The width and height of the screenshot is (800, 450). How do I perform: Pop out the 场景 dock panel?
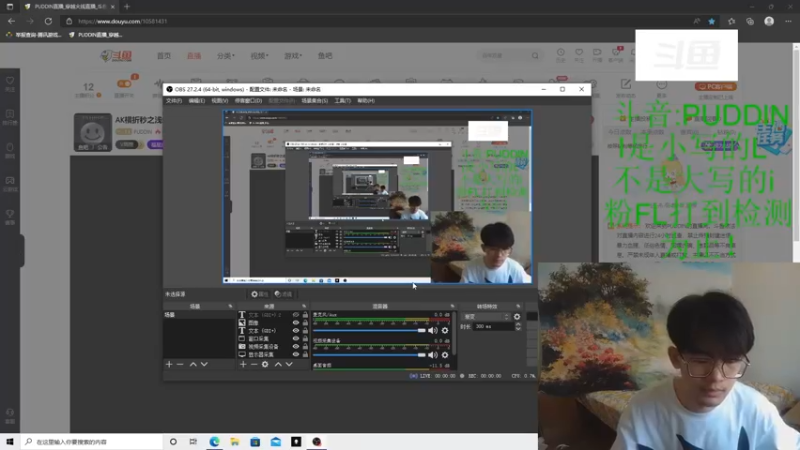(230, 306)
